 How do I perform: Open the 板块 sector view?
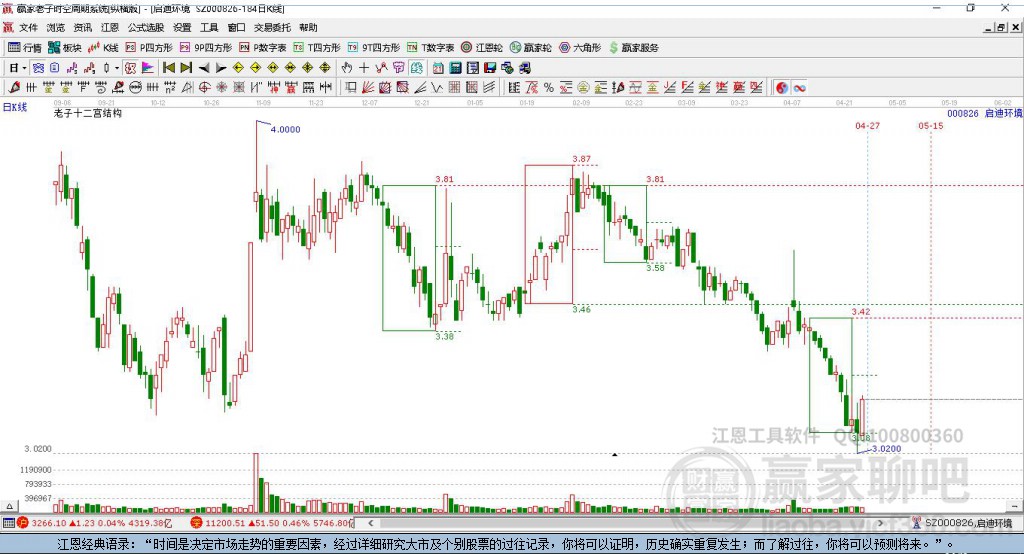point(65,48)
